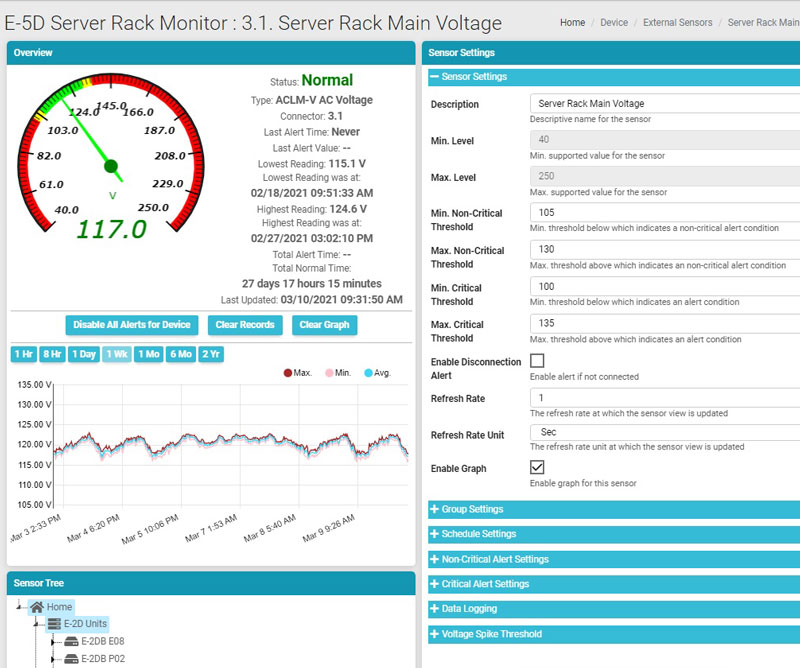Expand Non-Critical Alert Settings section
Viewport: 800px width, 668px height.
click(x=614, y=559)
